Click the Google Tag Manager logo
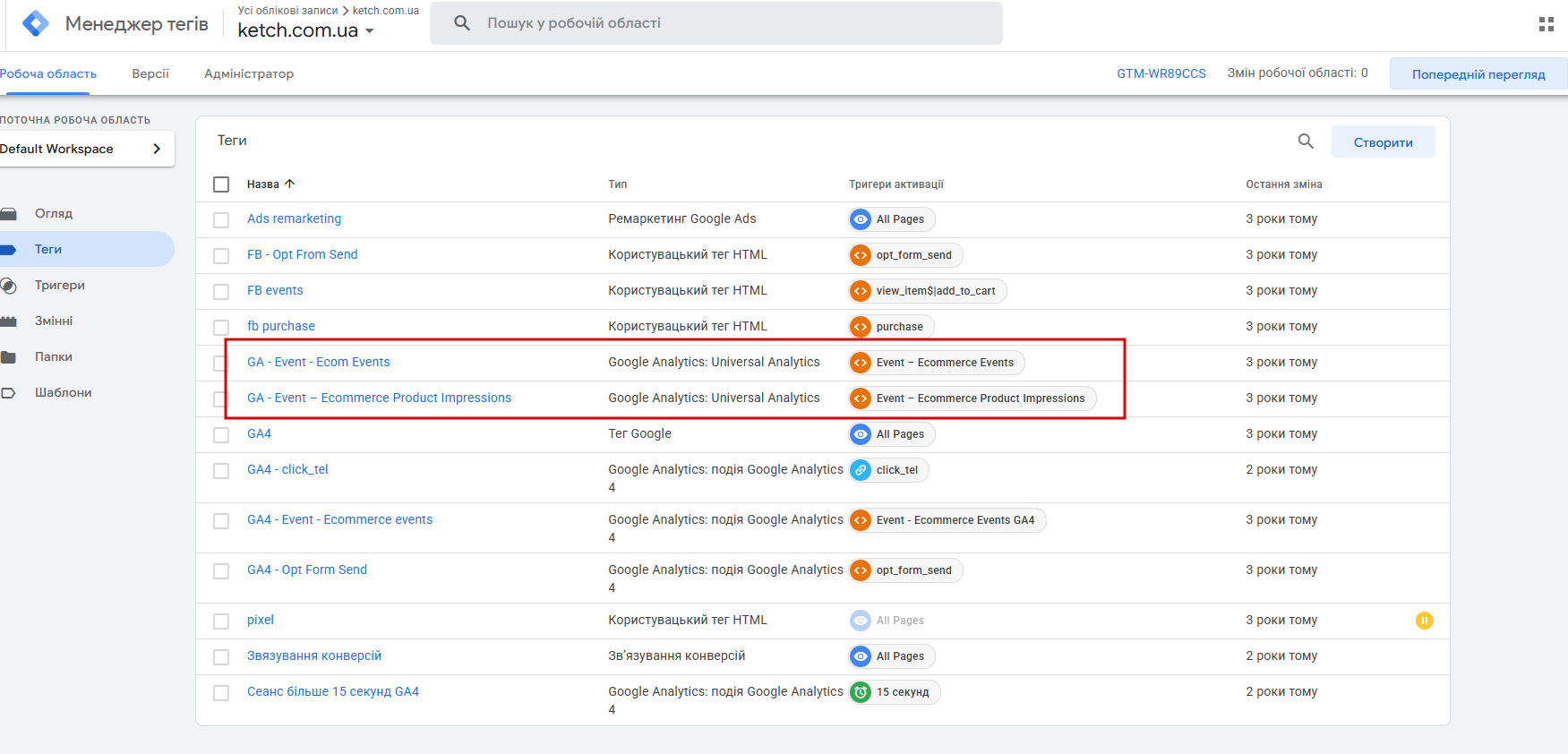The width and height of the screenshot is (1568, 754). (36, 23)
